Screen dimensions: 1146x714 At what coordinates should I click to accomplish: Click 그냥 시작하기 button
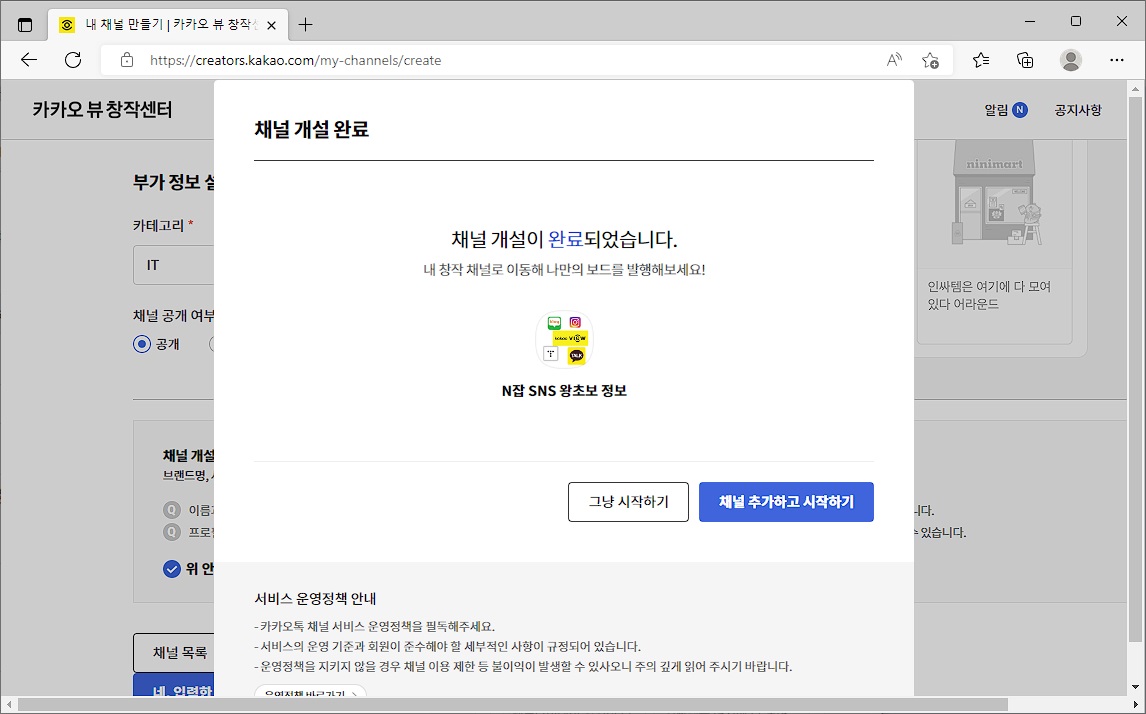[x=629, y=501]
